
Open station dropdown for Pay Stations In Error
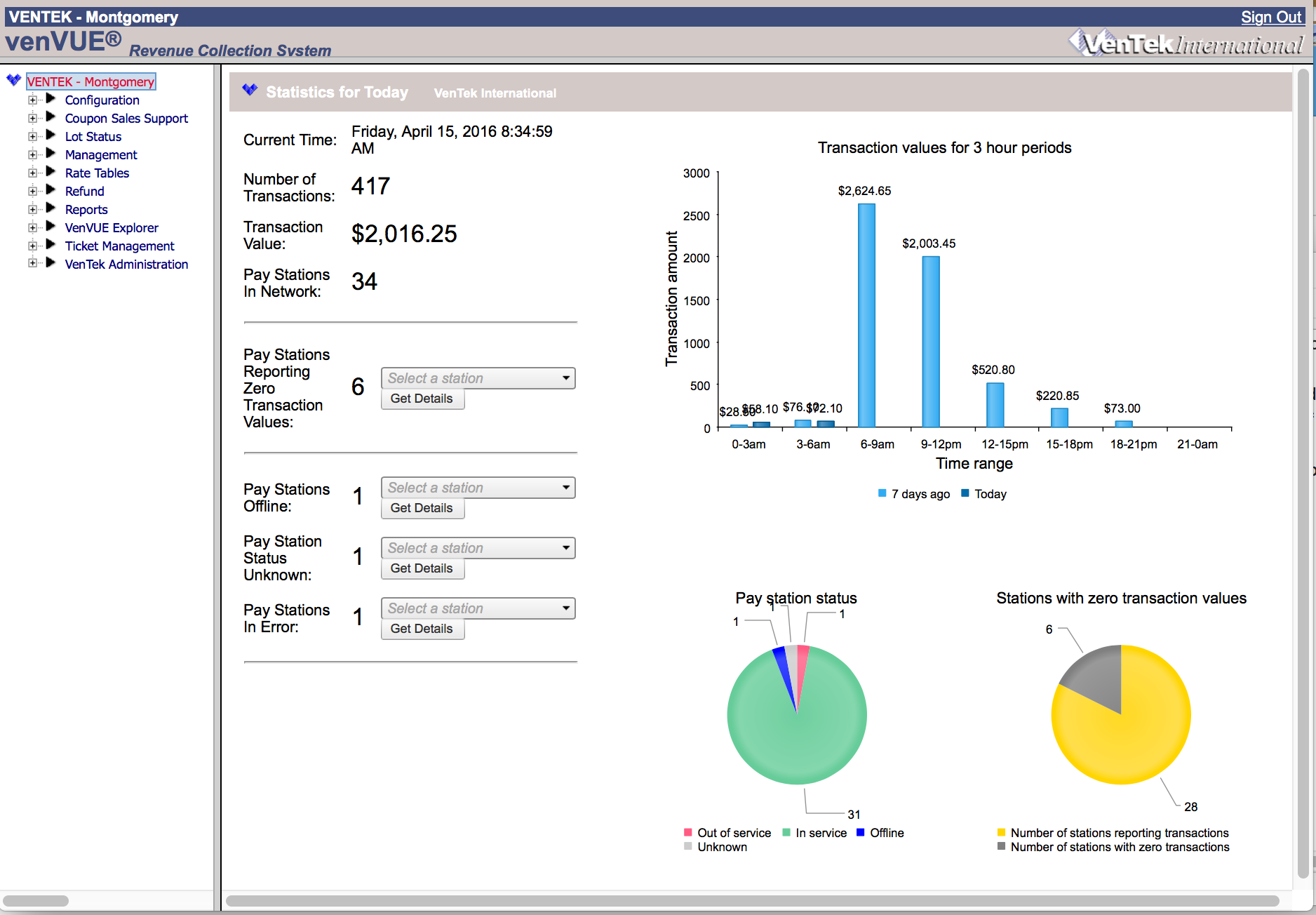pos(478,608)
